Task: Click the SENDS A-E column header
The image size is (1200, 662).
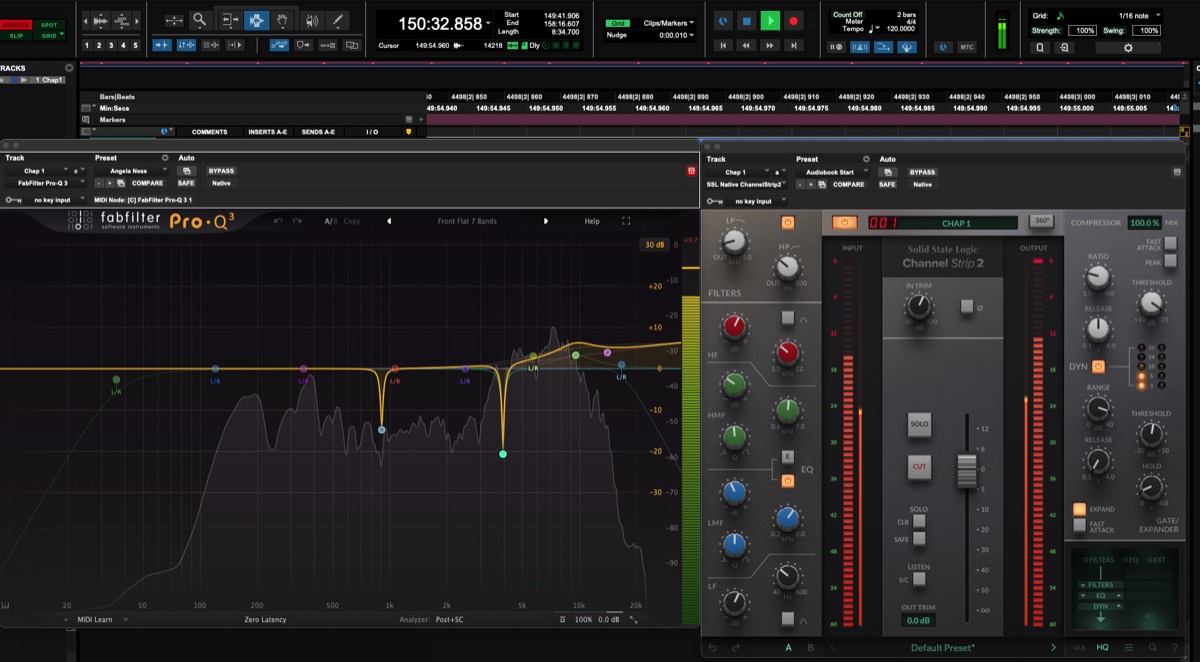Action: coord(318,131)
